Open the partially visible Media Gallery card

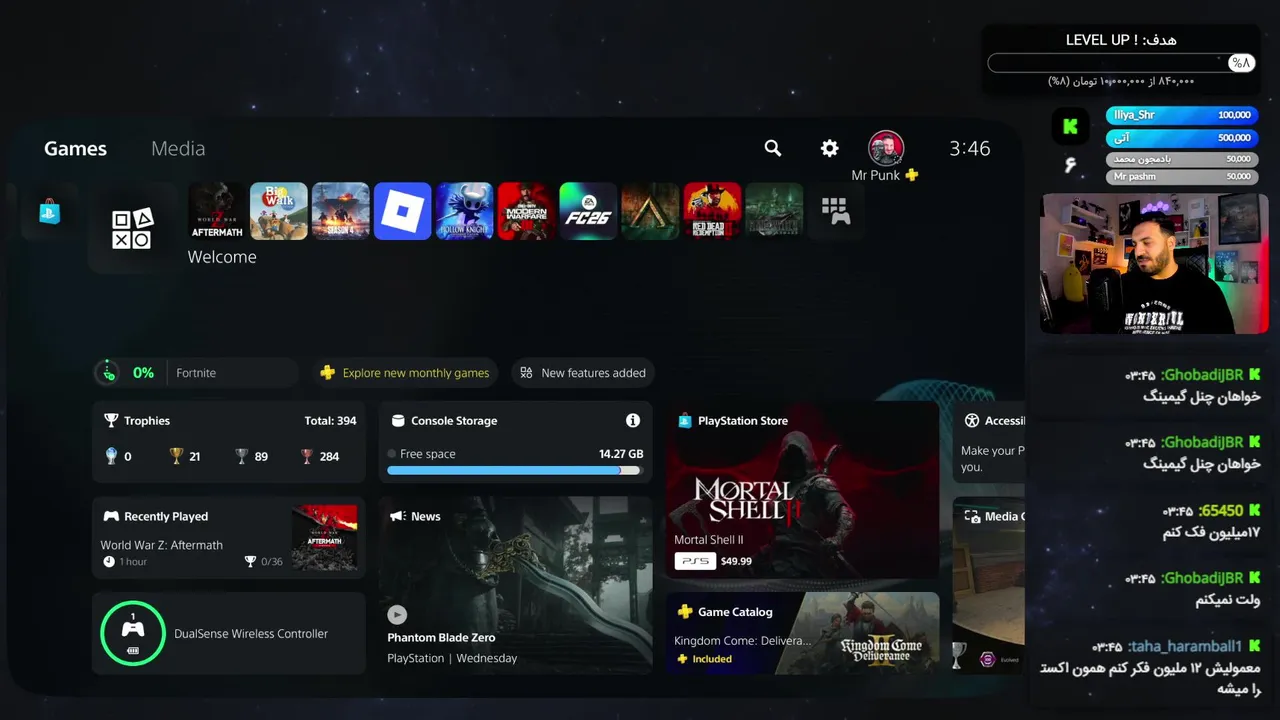click(990, 585)
